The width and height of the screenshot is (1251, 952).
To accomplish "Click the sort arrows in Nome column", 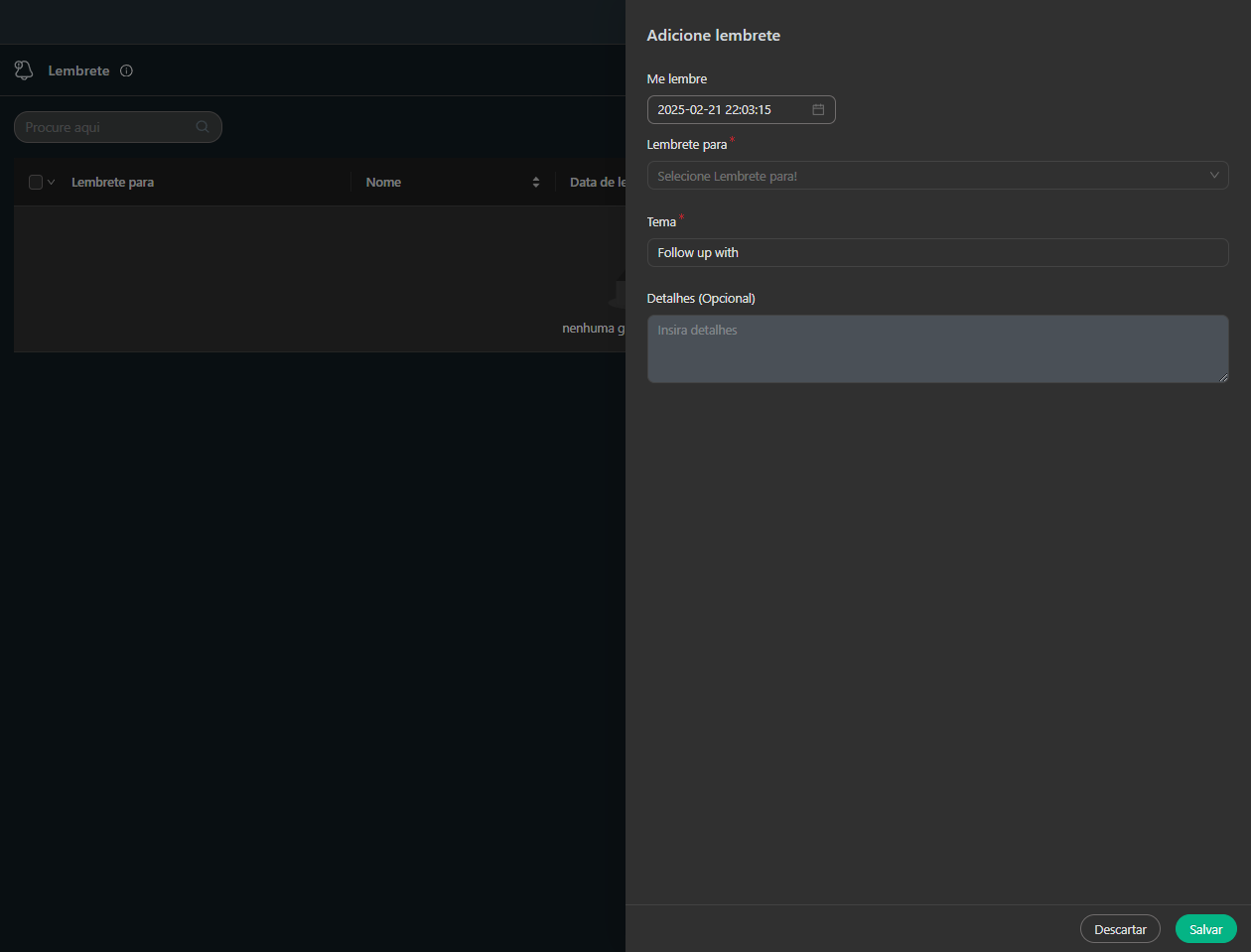I will click(536, 183).
